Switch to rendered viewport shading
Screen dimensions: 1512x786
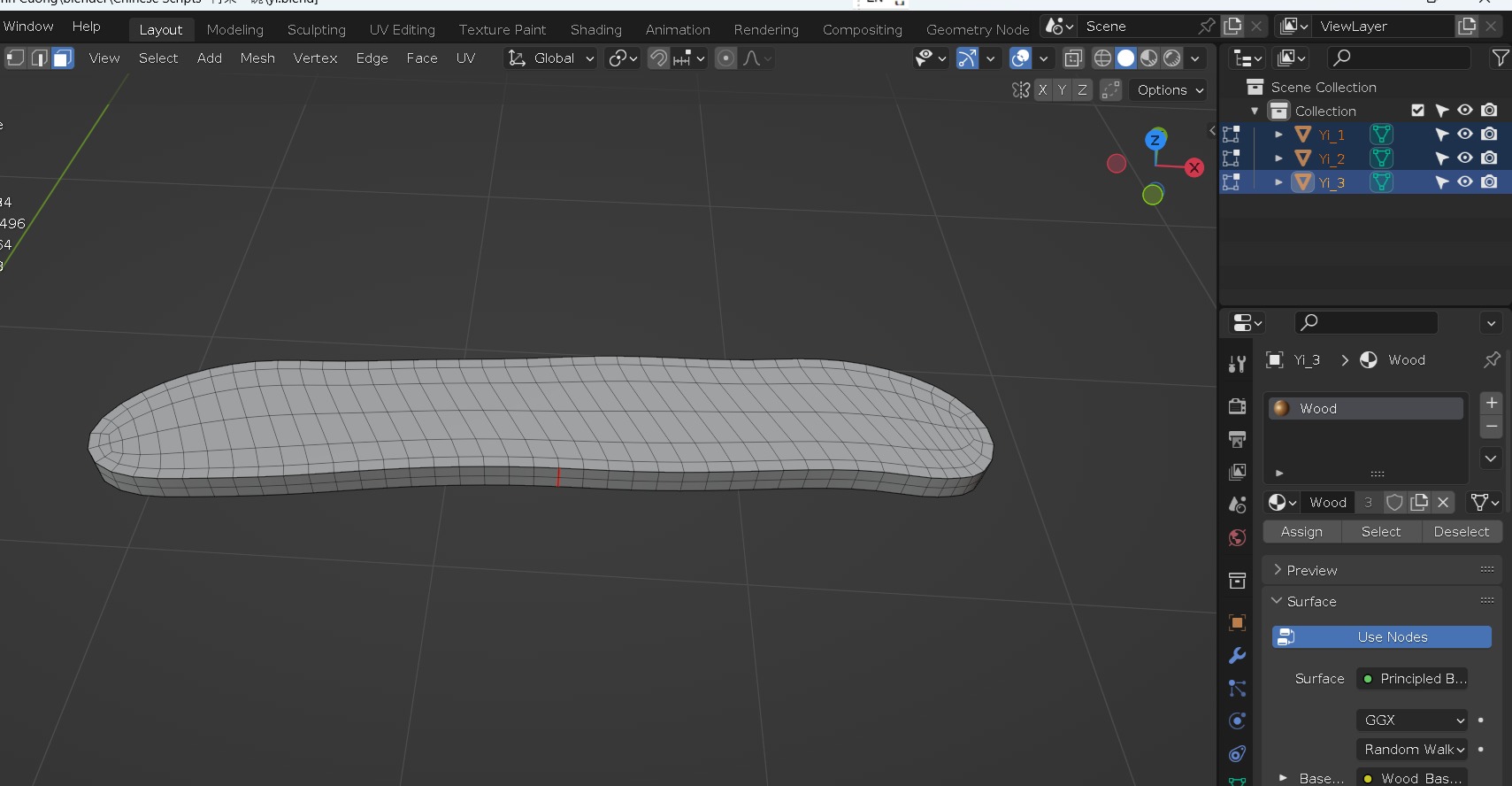tap(1171, 58)
